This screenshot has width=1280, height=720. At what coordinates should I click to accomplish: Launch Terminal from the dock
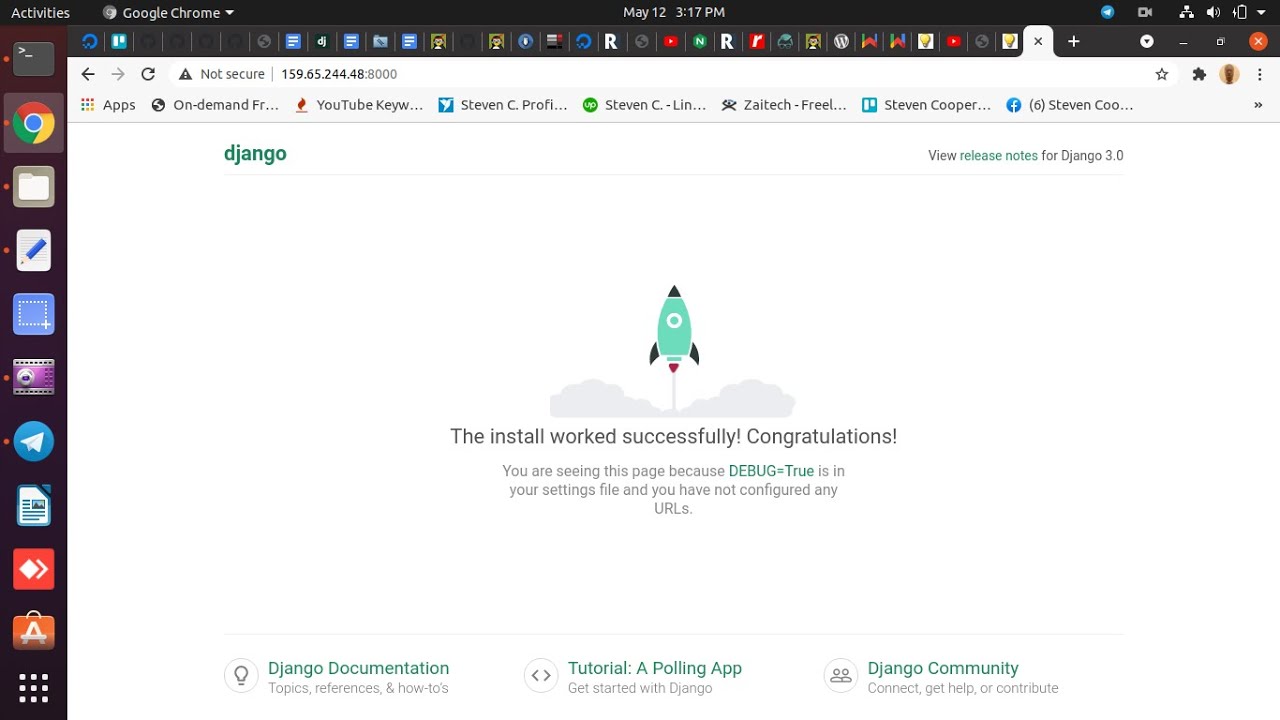33,59
